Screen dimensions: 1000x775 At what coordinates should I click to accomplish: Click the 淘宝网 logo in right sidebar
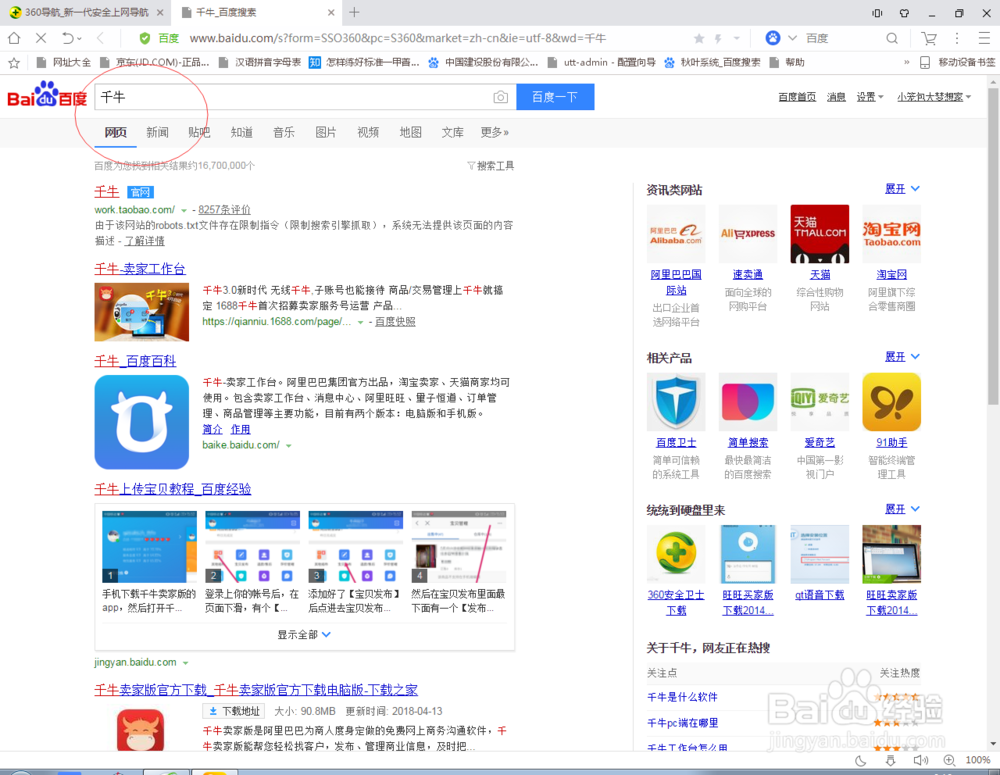pos(891,233)
